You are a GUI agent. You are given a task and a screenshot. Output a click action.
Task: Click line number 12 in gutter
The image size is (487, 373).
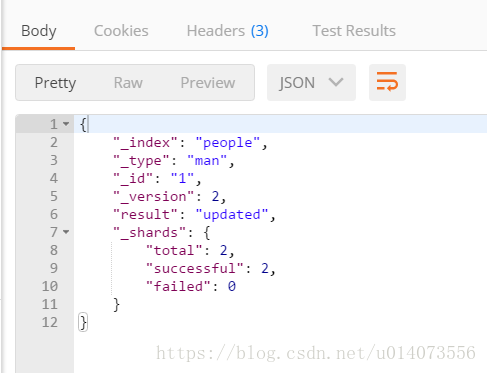50,322
